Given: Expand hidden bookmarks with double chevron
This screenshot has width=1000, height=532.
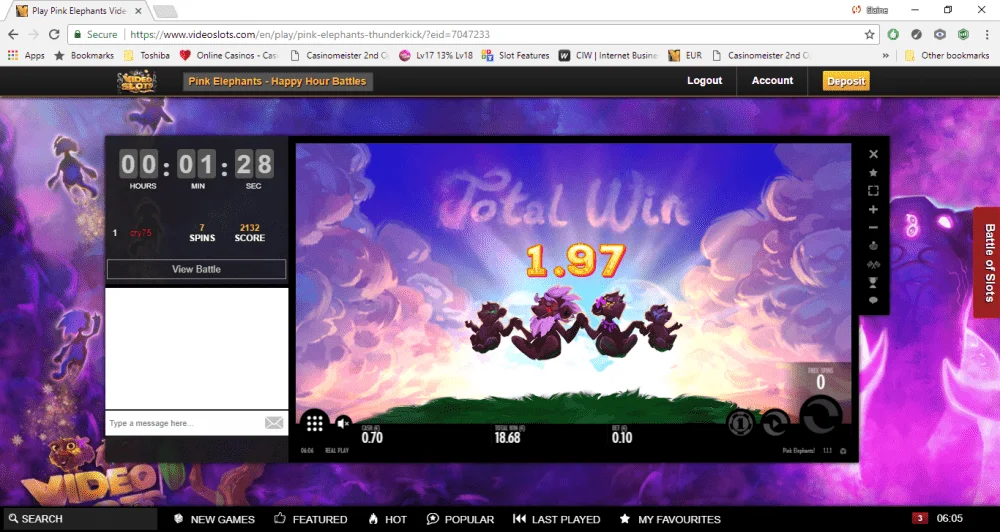Looking at the screenshot, I should (x=885, y=55).
